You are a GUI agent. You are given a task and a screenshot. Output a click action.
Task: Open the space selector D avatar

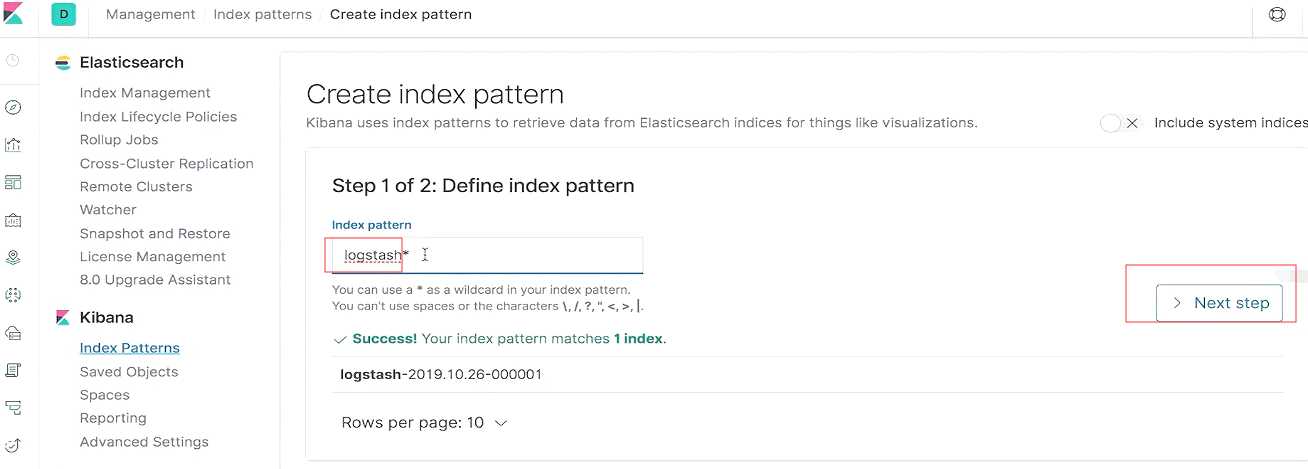[64, 14]
